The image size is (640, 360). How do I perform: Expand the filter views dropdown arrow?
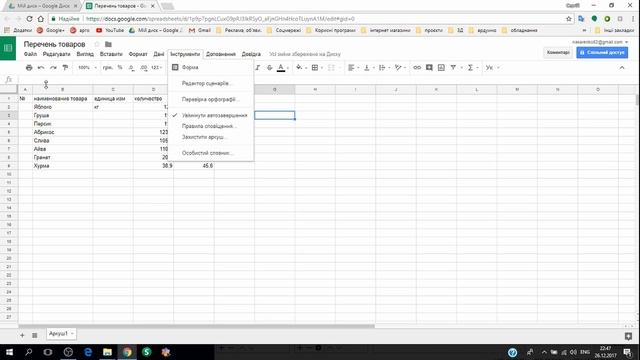pyautogui.click(x=462, y=68)
